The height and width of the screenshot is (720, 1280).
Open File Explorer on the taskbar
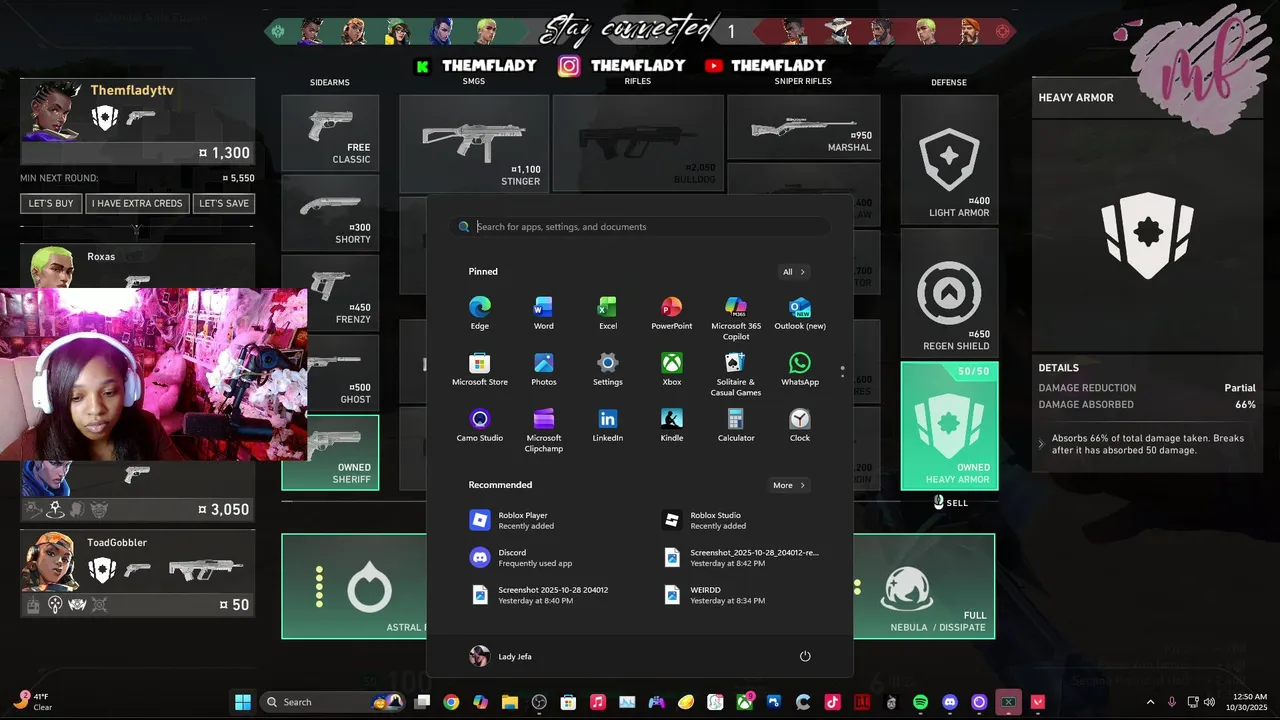(510, 702)
